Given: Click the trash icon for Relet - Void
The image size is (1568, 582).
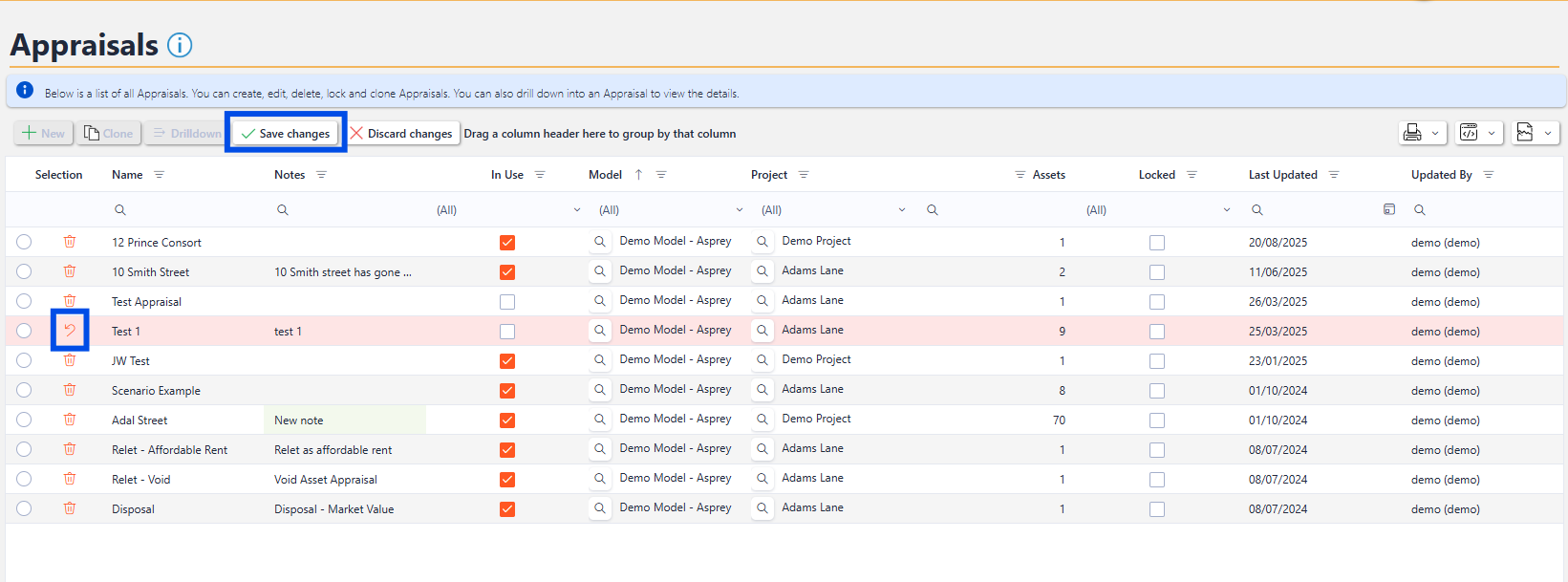Looking at the screenshot, I should [70, 479].
